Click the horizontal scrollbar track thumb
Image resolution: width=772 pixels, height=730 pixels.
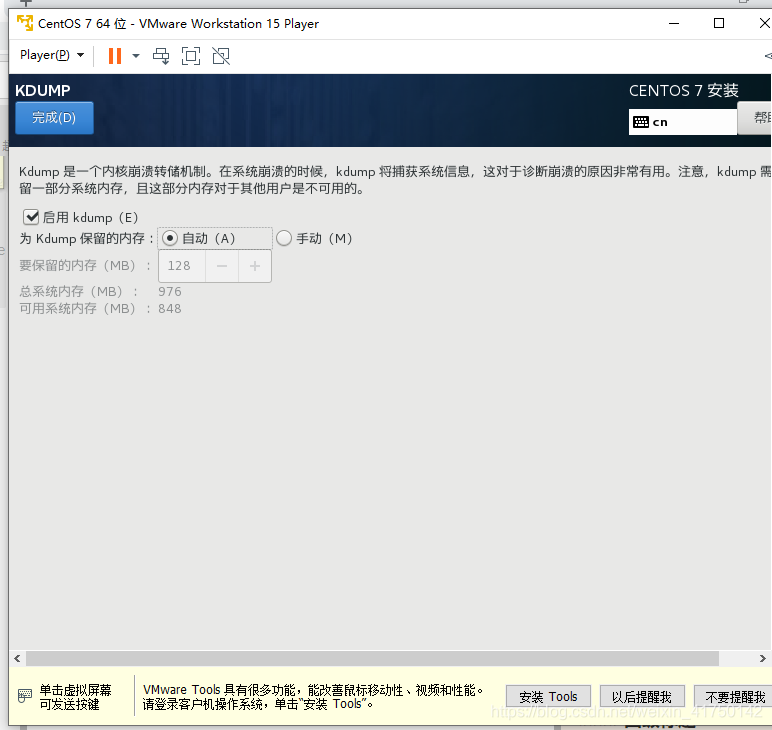coord(372,658)
